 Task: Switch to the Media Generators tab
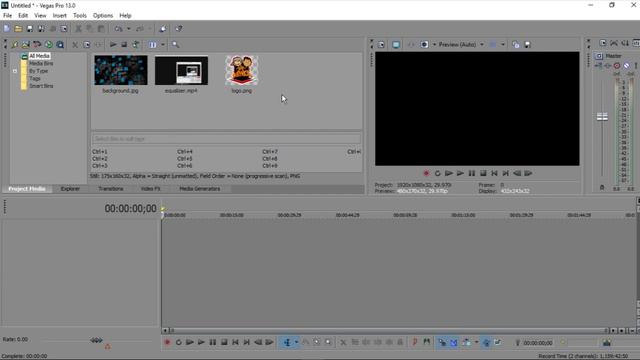200,189
